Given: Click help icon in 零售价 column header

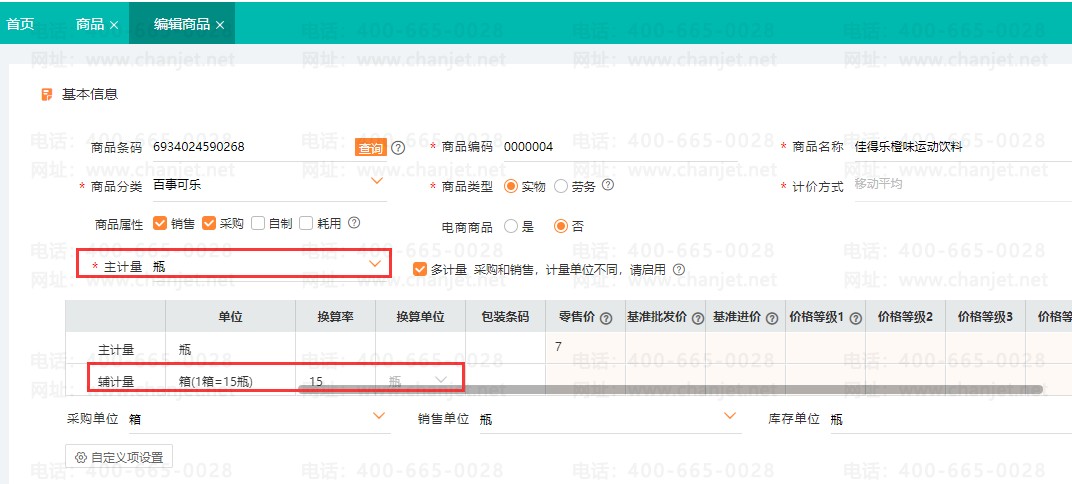Looking at the screenshot, I should tap(605, 318).
